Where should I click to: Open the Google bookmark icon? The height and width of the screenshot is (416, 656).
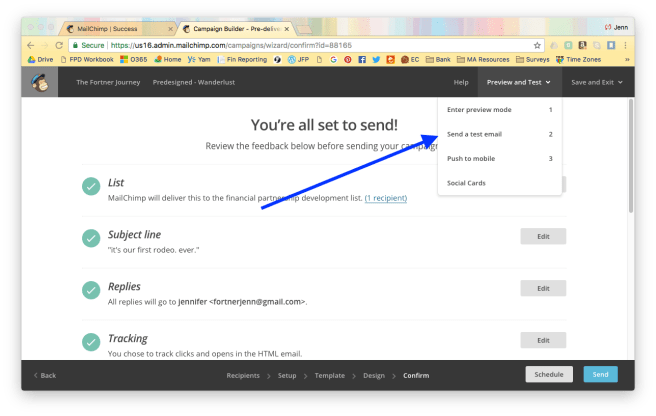[333, 59]
